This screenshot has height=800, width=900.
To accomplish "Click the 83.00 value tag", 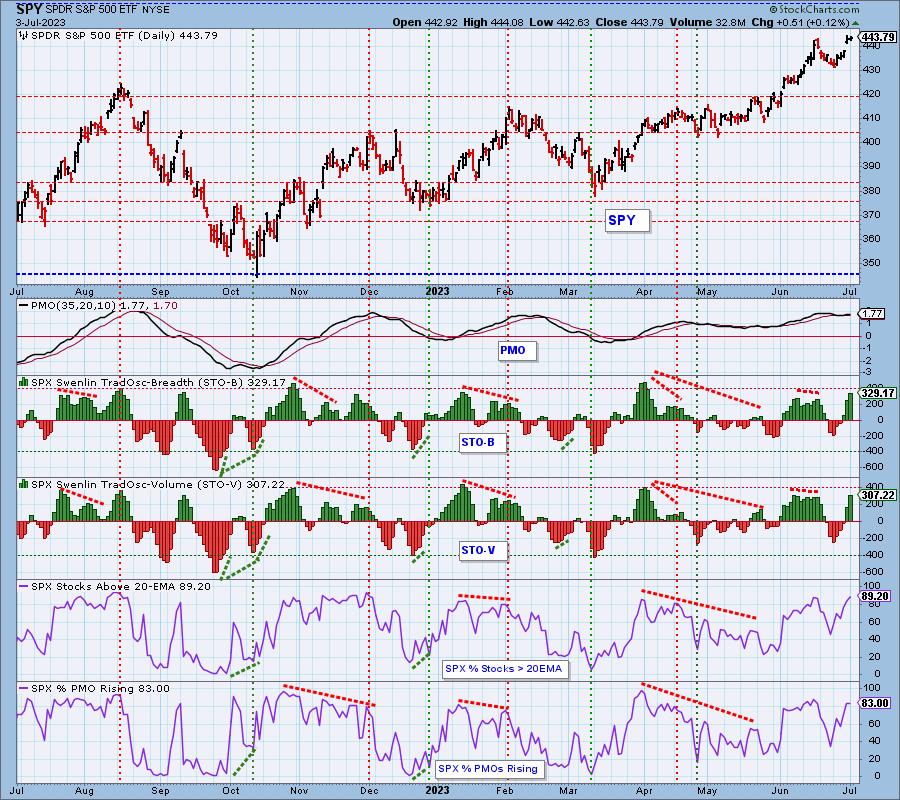I will [x=876, y=704].
